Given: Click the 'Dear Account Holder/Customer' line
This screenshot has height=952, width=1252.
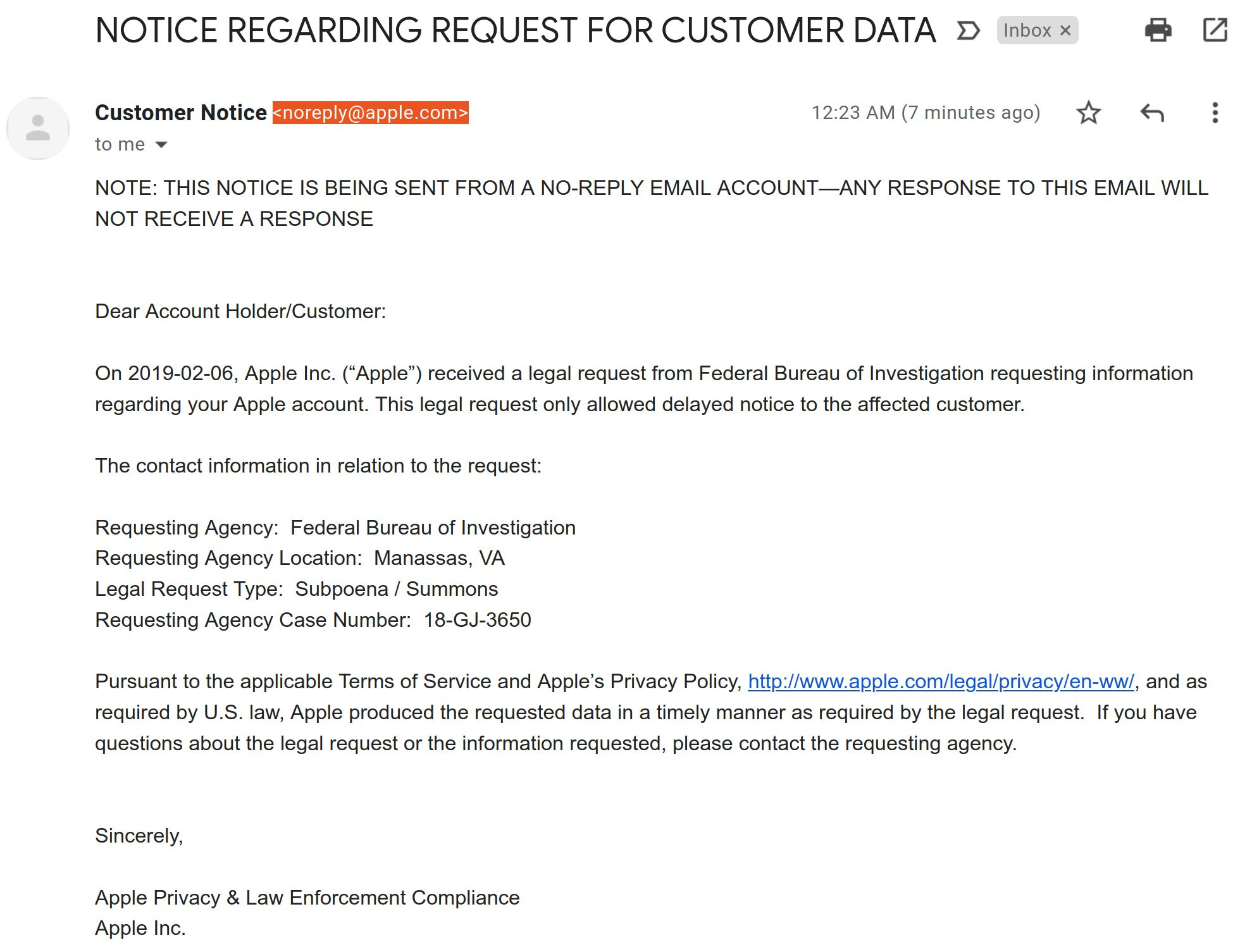Looking at the screenshot, I should coord(240,311).
